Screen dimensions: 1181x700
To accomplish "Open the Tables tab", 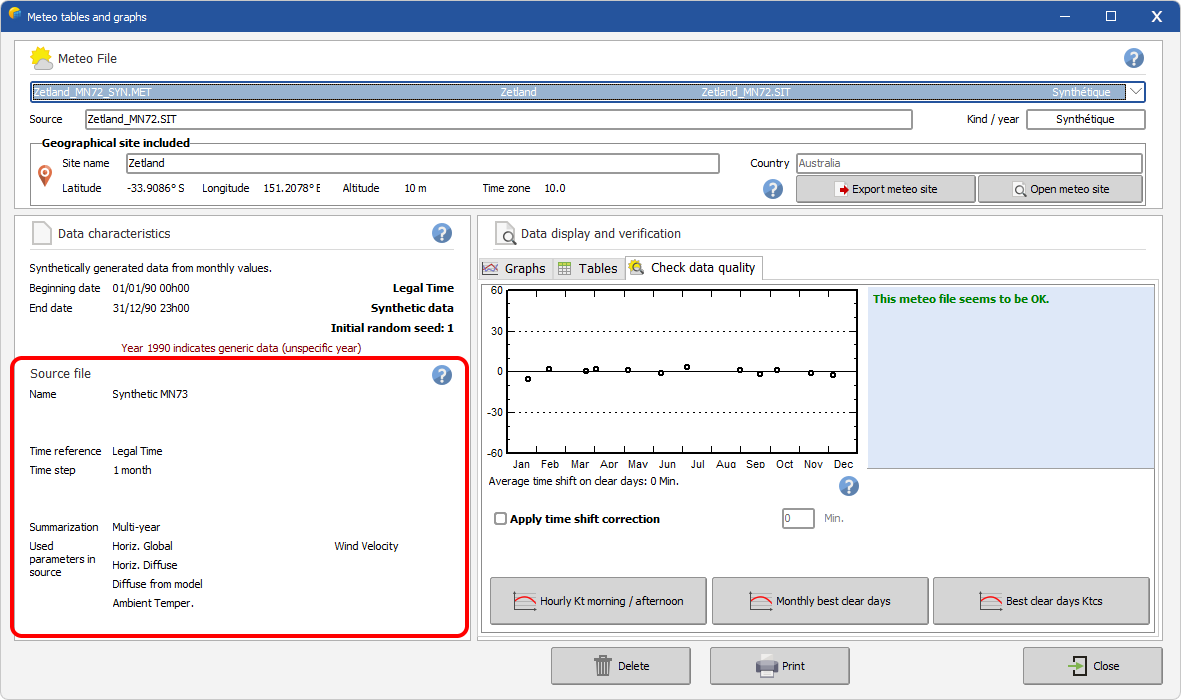I will click(588, 268).
